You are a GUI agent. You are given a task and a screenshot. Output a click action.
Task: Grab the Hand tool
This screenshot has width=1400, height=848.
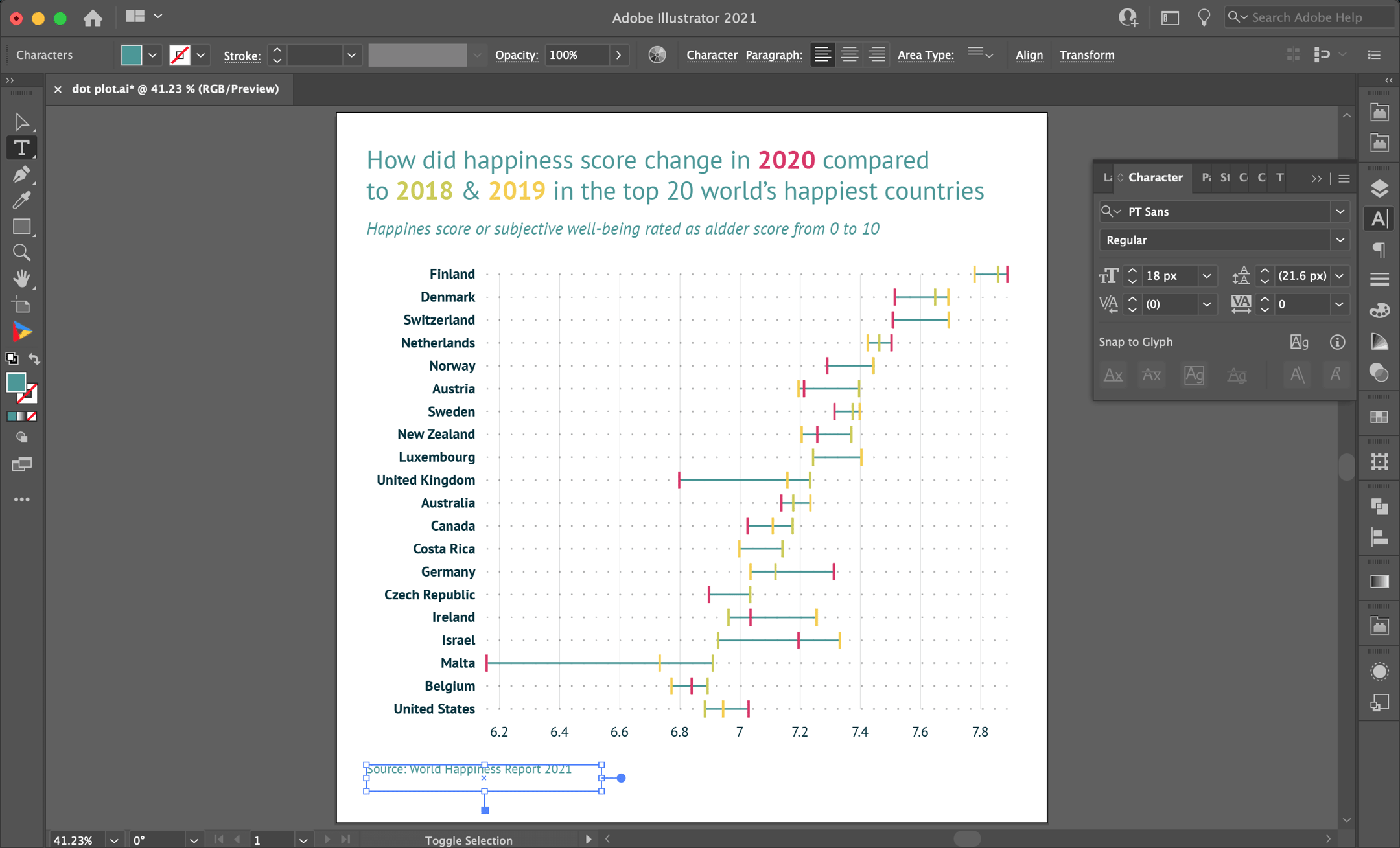click(x=21, y=279)
